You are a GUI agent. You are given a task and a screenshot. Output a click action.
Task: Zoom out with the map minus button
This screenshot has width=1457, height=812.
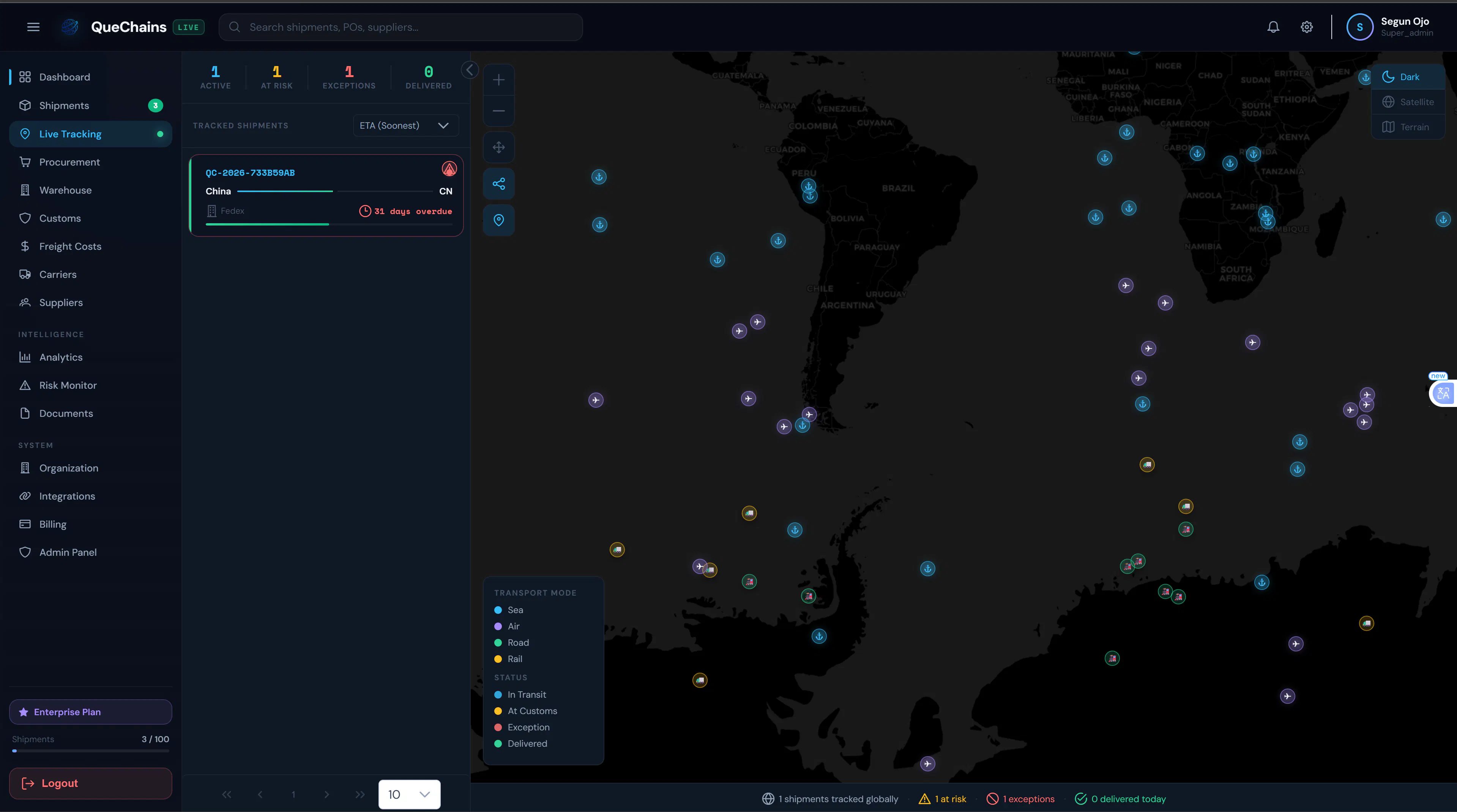(x=498, y=110)
